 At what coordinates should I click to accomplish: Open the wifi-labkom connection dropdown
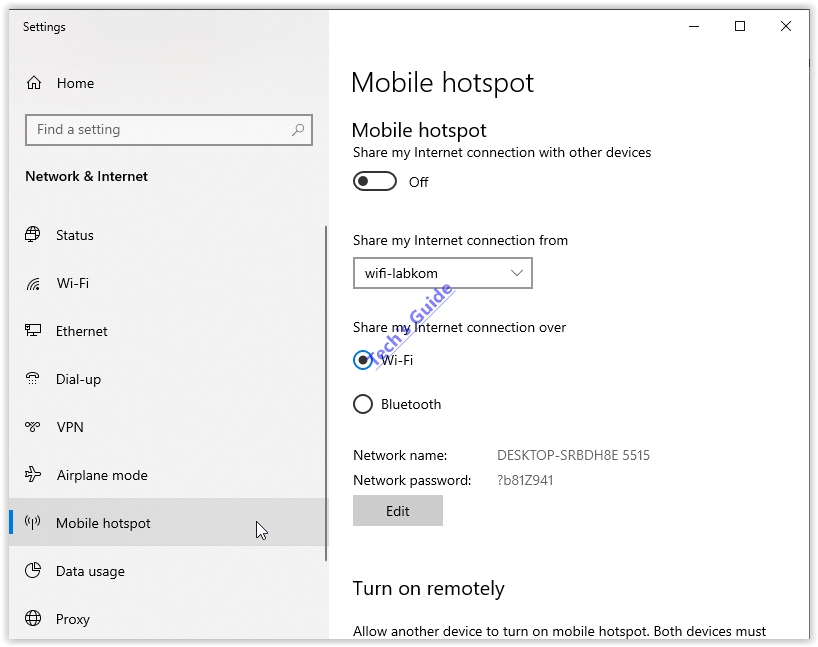442,272
